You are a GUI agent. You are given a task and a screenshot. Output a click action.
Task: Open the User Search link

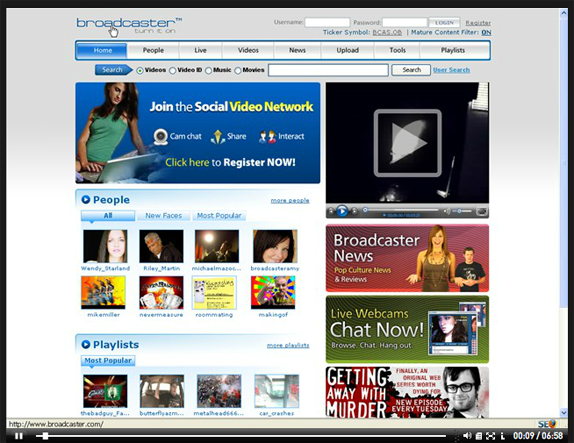pos(451,70)
